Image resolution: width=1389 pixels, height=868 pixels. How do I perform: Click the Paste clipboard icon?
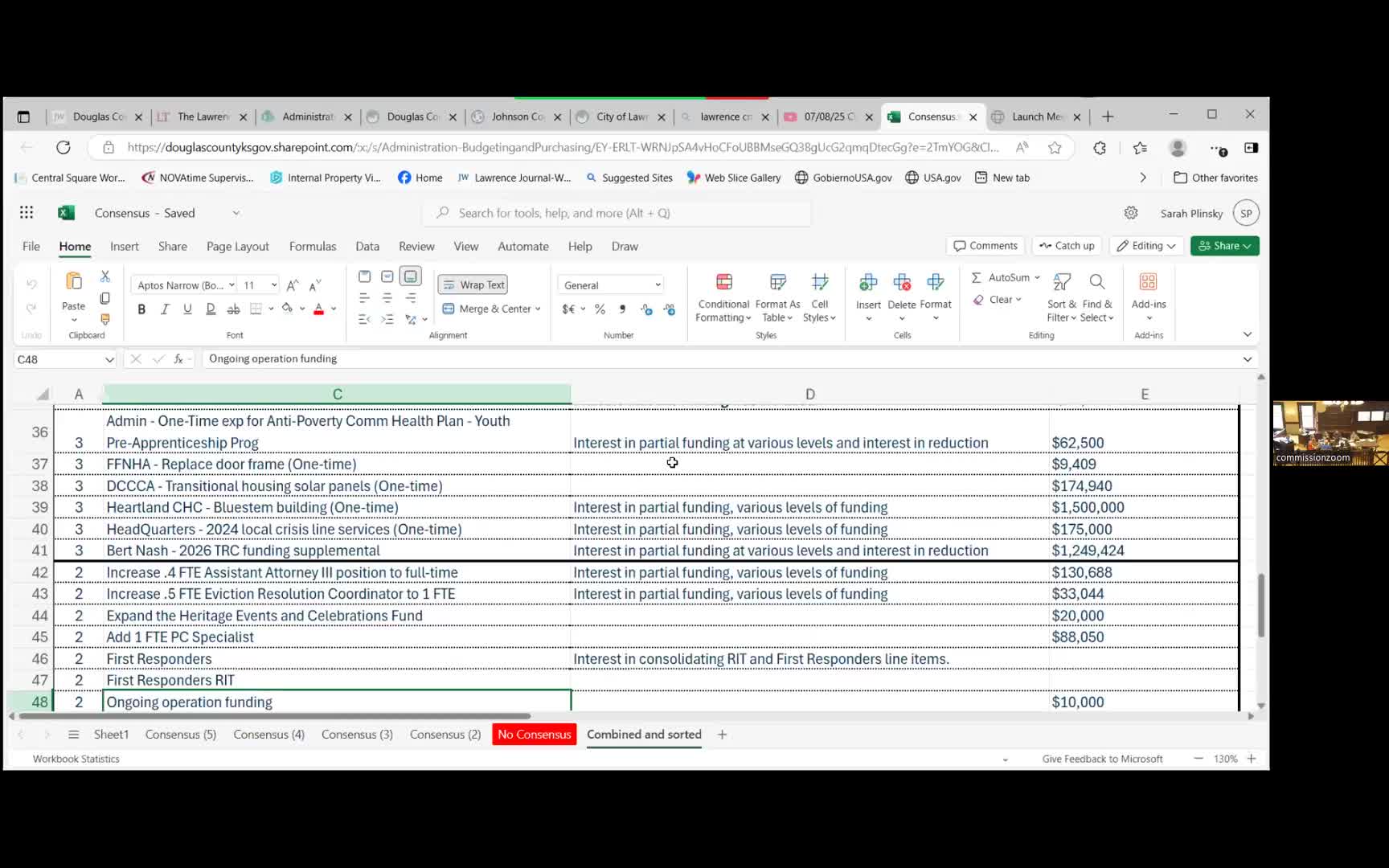[73, 281]
